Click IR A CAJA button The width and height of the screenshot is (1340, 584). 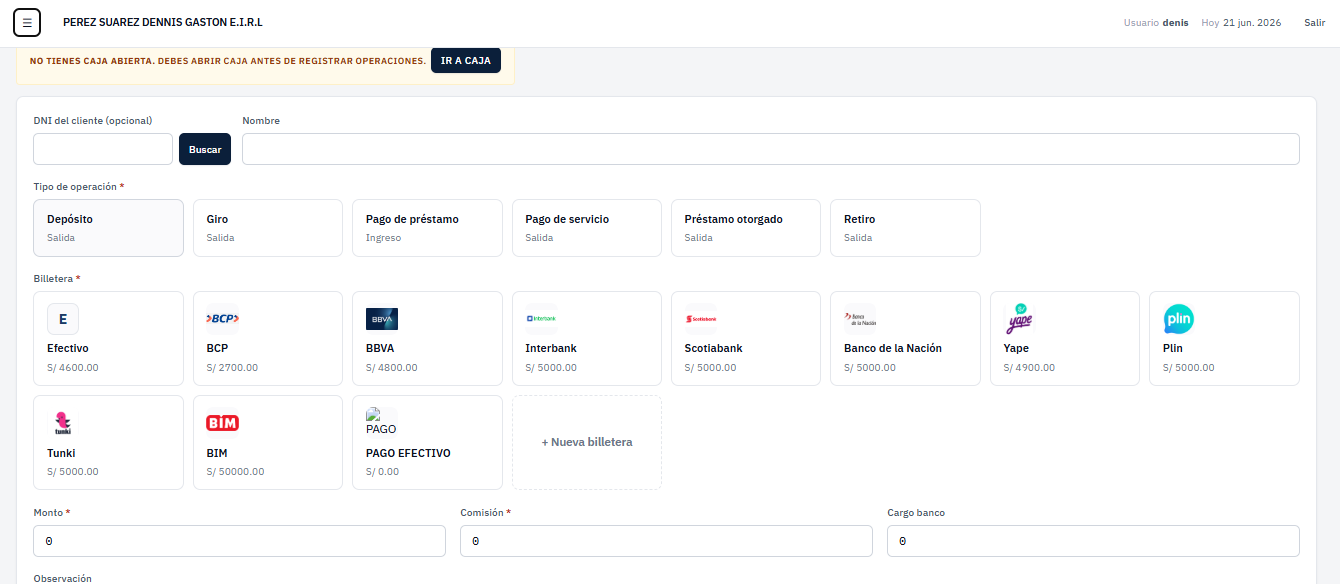click(466, 60)
